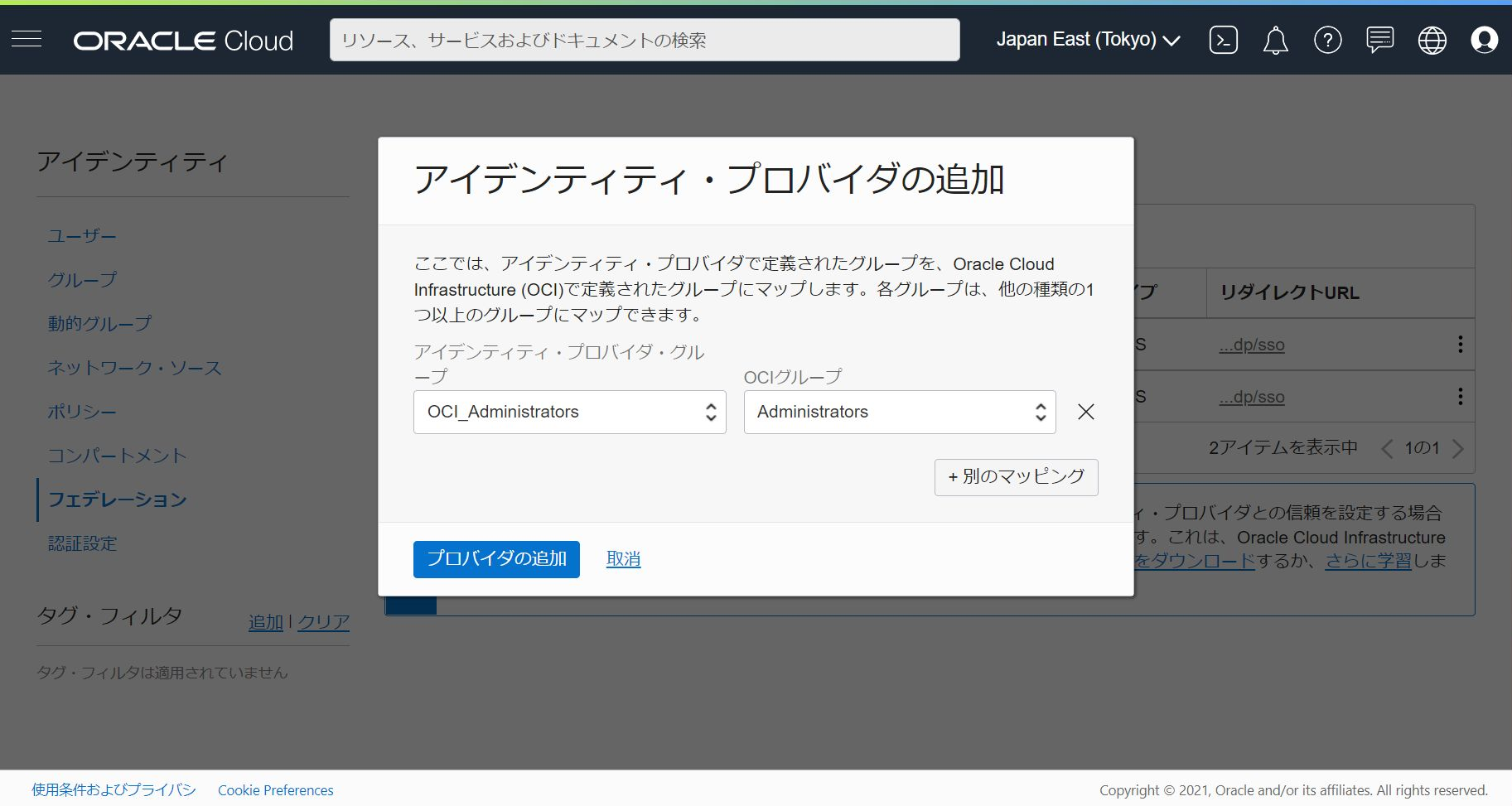
Task: Open the first ...dp/sso redirect URL
Action: 1252,345
